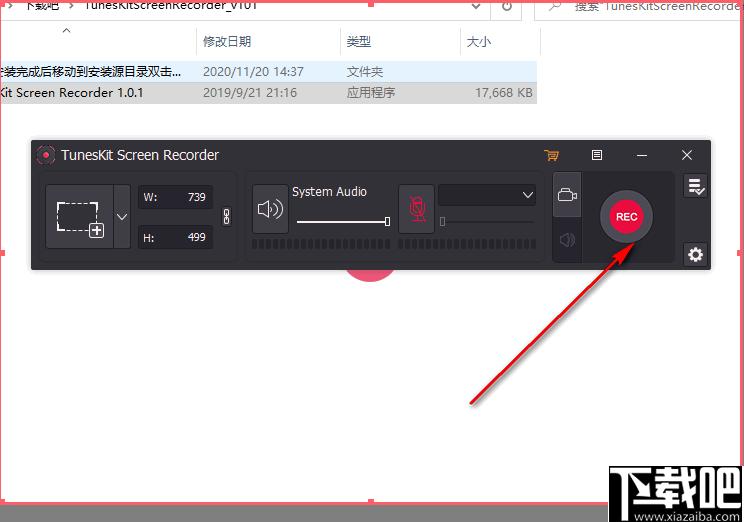Click the Explorer search box
Image resolution: width=744 pixels, height=522 pixels.
tap(640, 7)
